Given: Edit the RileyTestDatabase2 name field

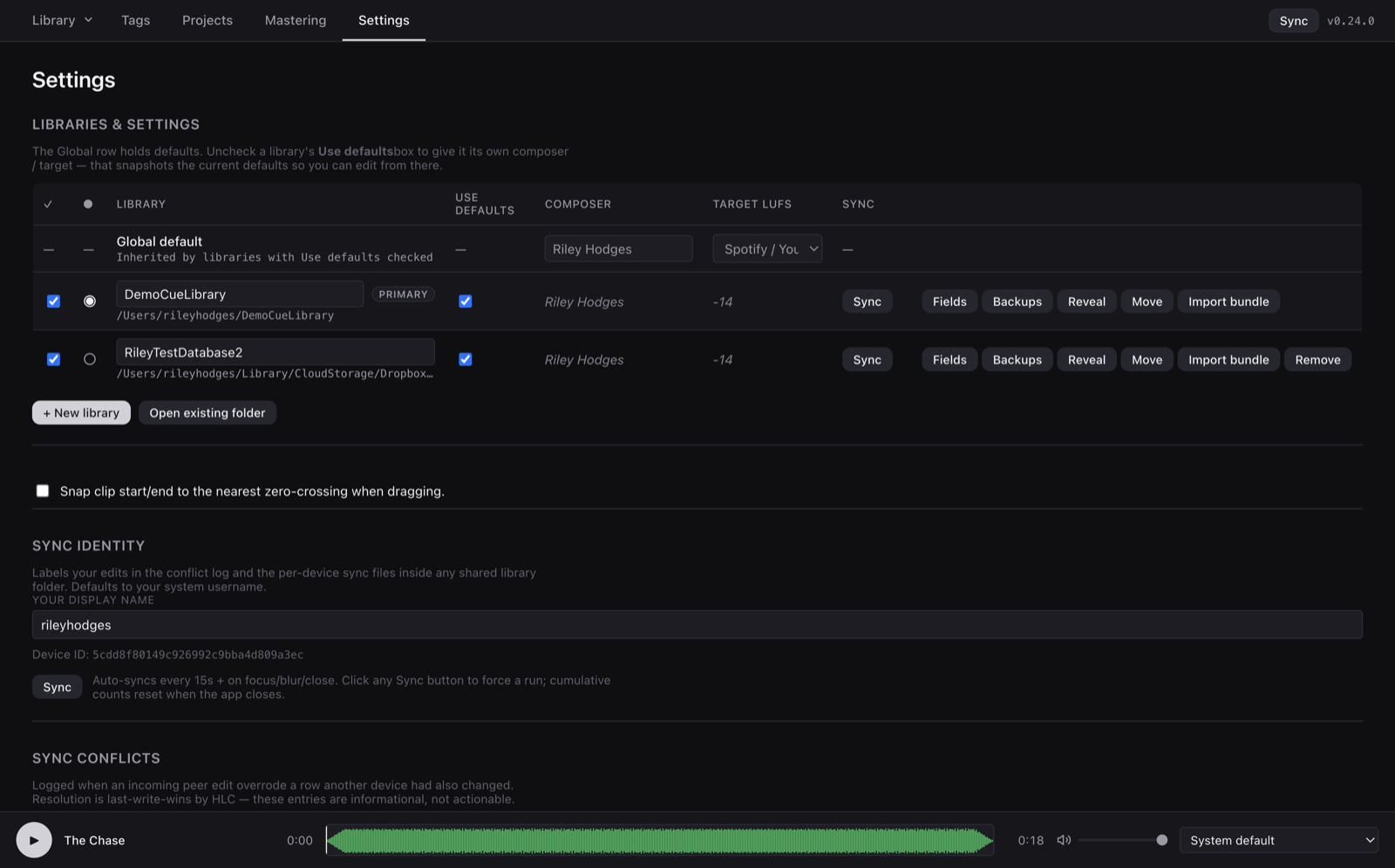Looking at the screenshot, I should (276, 352).
